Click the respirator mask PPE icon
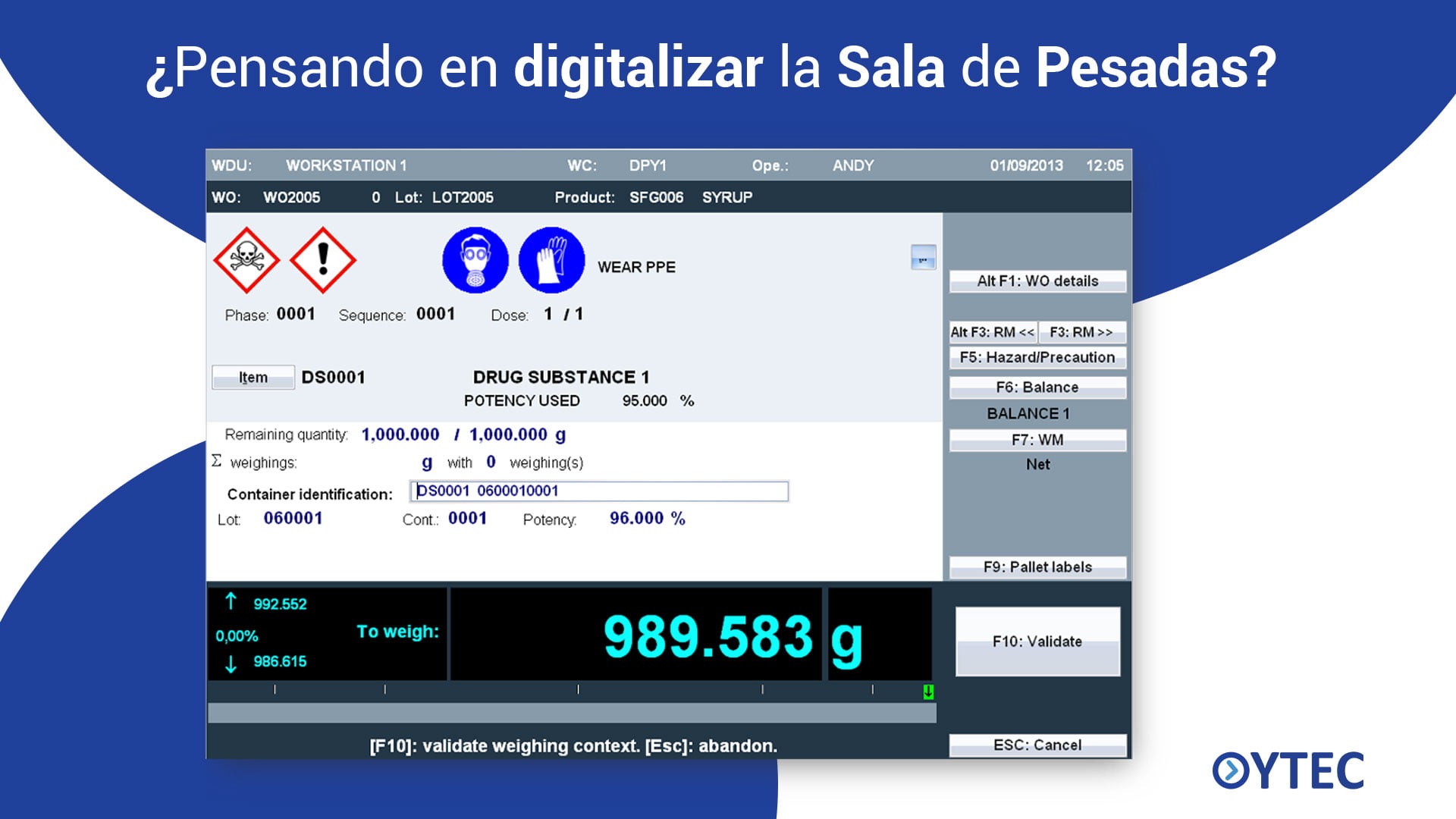1456x819 pixels. (x=475, y=260)
